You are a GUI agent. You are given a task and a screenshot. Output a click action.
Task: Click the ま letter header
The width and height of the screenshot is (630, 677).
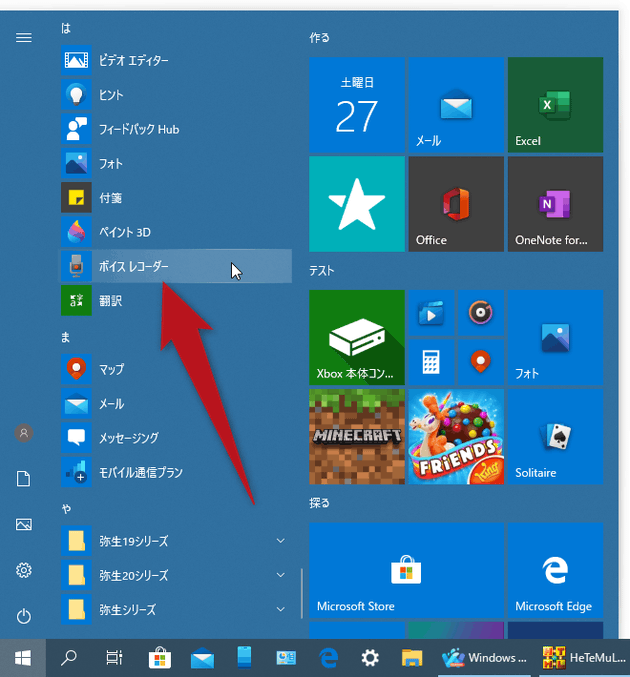pyautogui.click(x=66, y=337)
